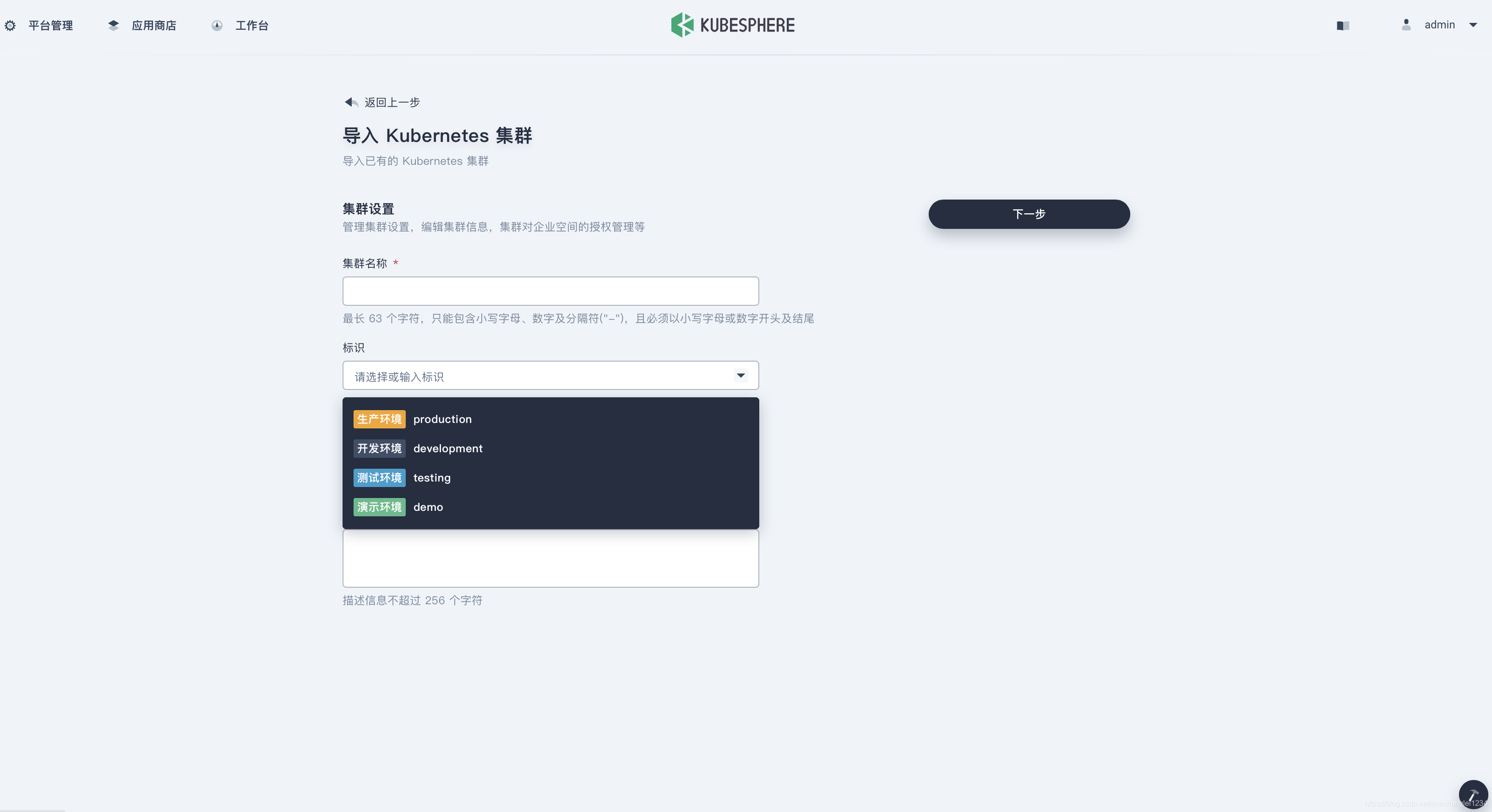Select the production option
This screenshot has height=812, width=1492.
[442, 419]
